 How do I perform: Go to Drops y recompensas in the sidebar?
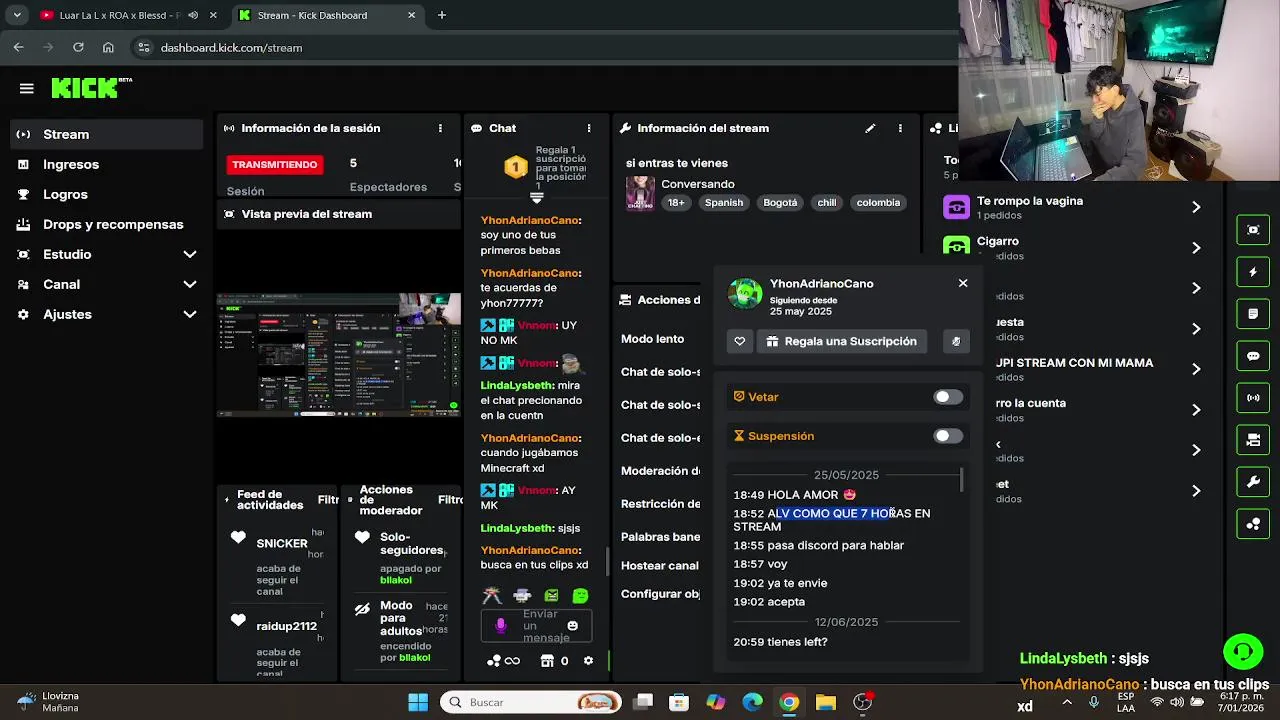click(x=108, y=224)
